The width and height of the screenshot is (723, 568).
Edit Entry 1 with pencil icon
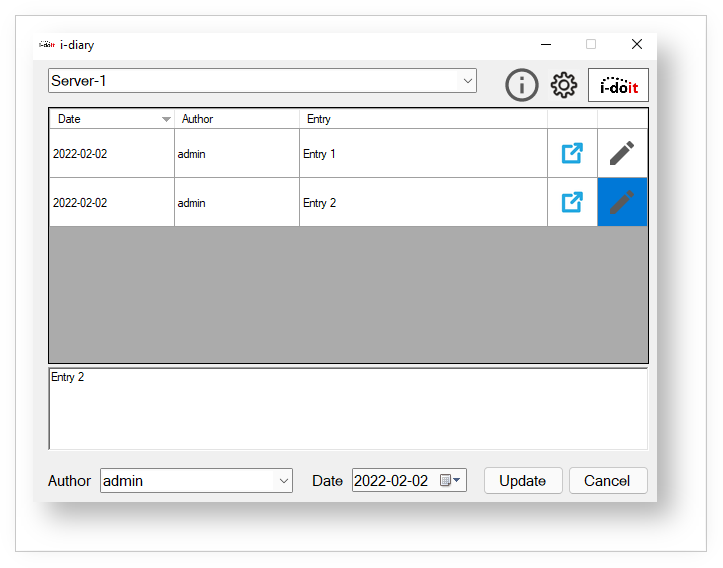coord(622,153)
